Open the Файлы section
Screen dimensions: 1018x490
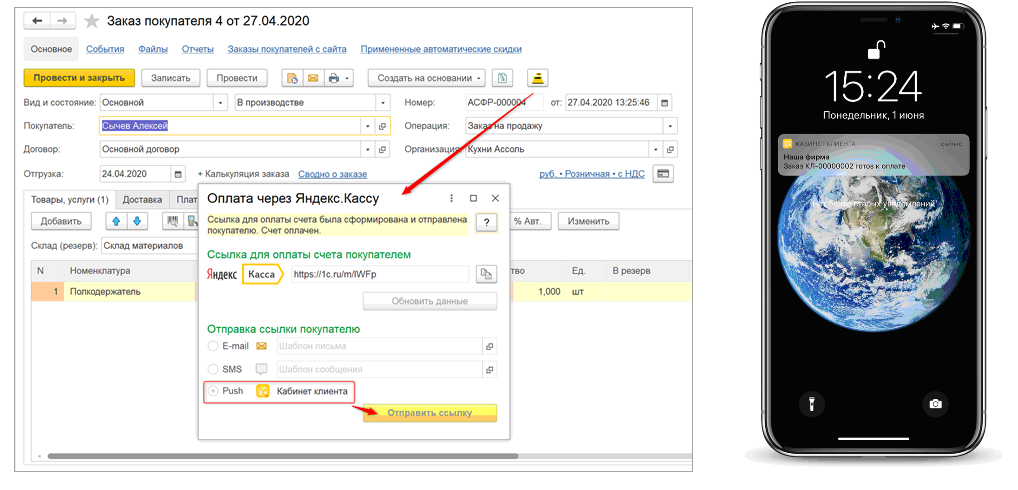[x=153, y=49]
